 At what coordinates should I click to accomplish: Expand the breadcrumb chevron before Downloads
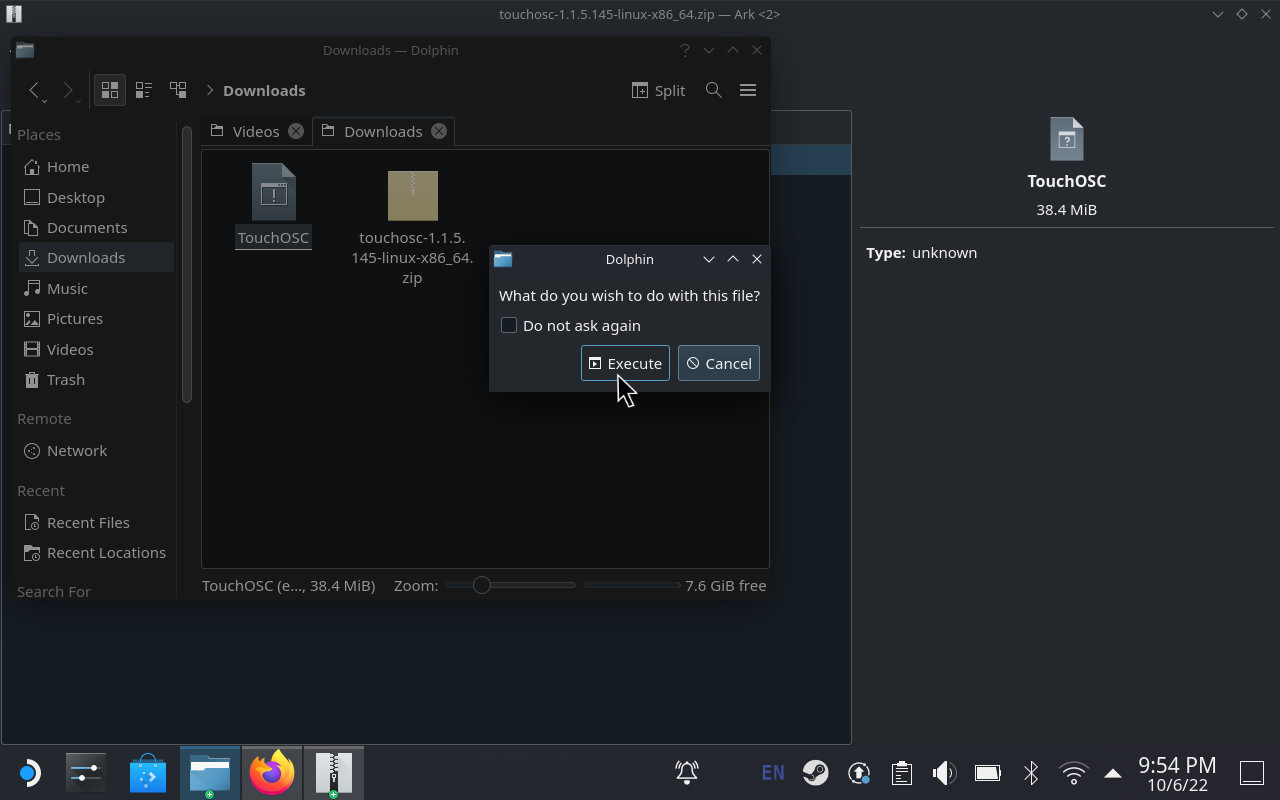(210, 90)
